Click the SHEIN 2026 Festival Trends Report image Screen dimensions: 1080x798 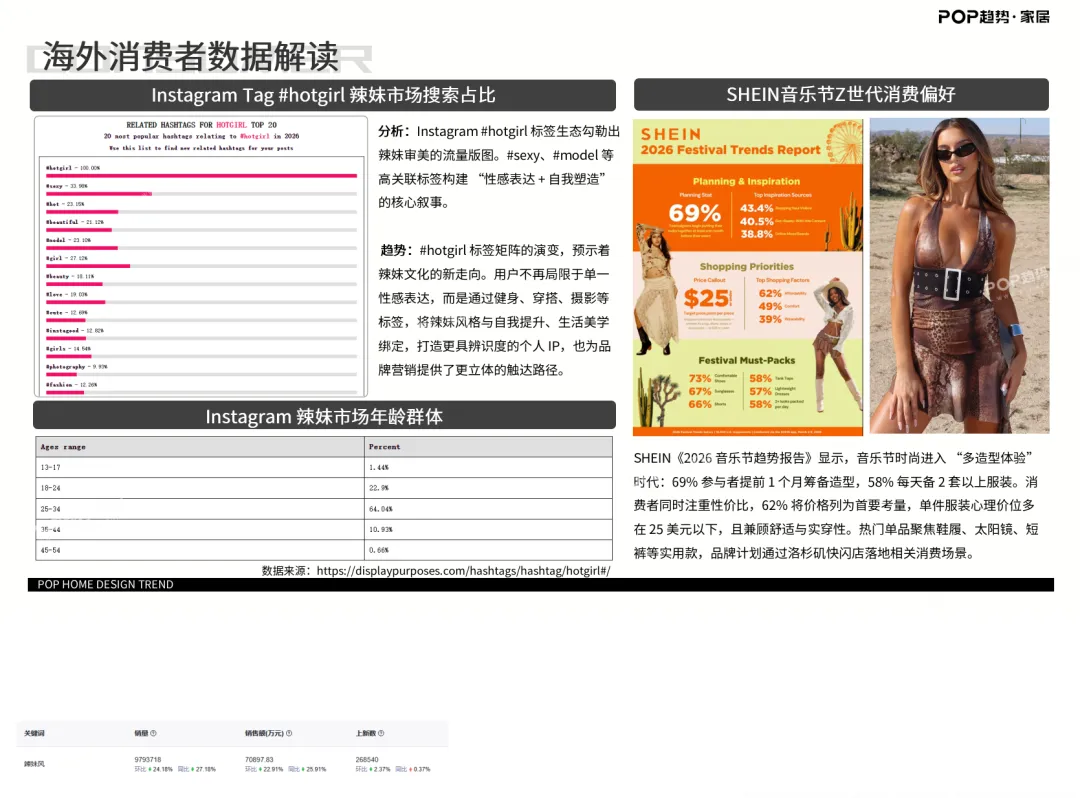(x=748, y=277)
